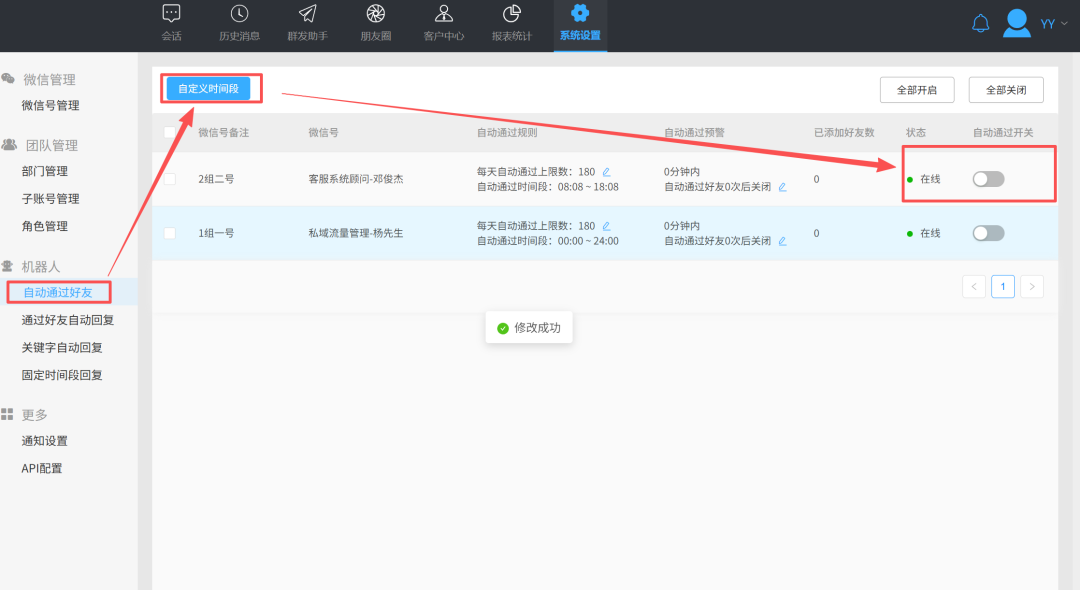
Task: Go to previous page arrow
Action: point(974,286)
